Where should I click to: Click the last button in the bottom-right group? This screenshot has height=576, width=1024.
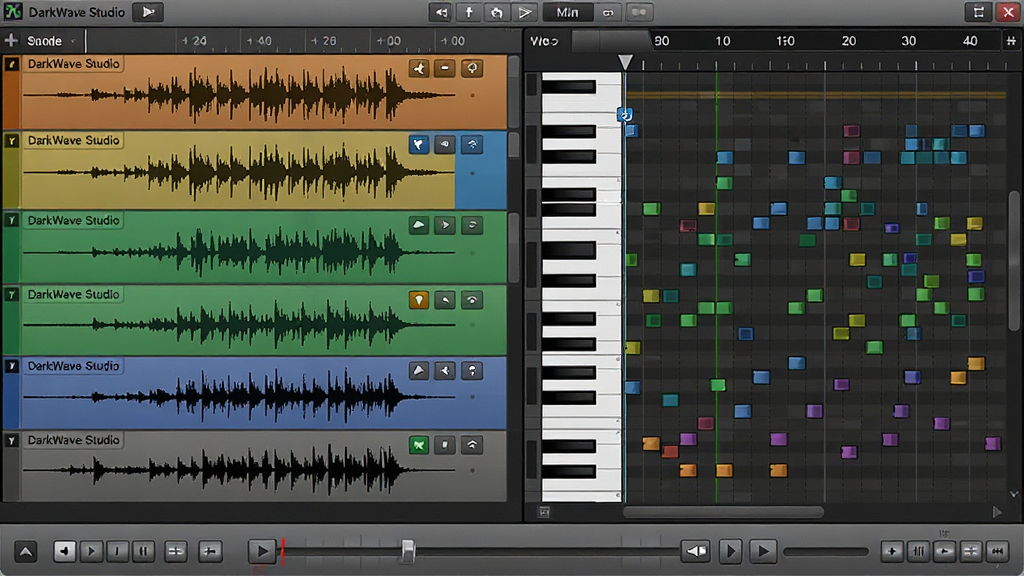tap(997, 552)
